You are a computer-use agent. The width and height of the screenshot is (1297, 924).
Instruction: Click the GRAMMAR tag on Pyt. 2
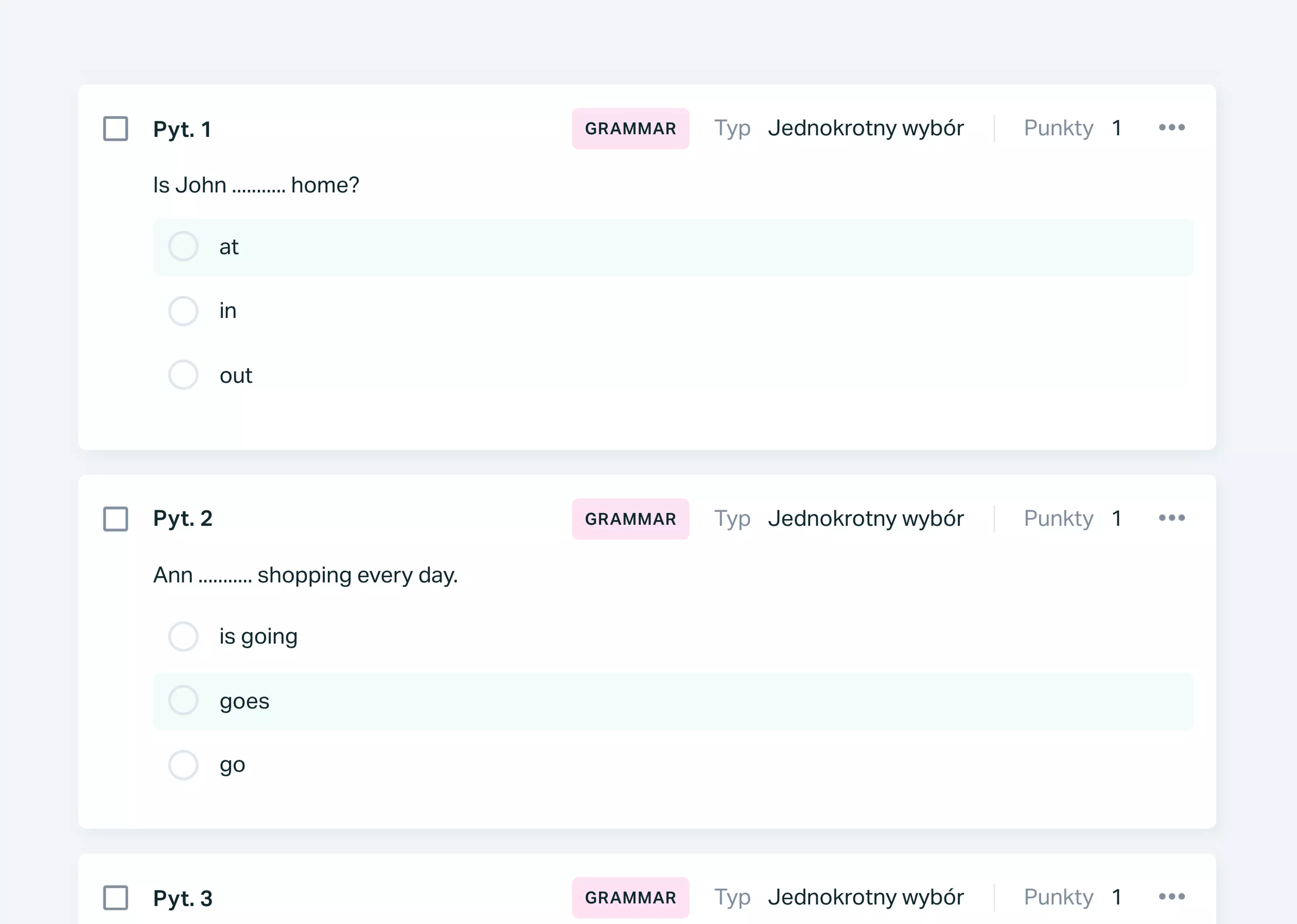[631, 519]
